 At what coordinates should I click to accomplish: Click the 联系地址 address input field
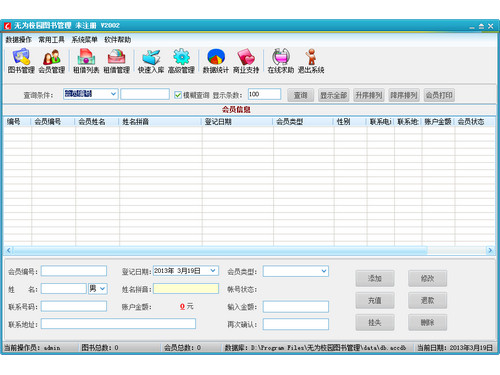coord(118,324)
